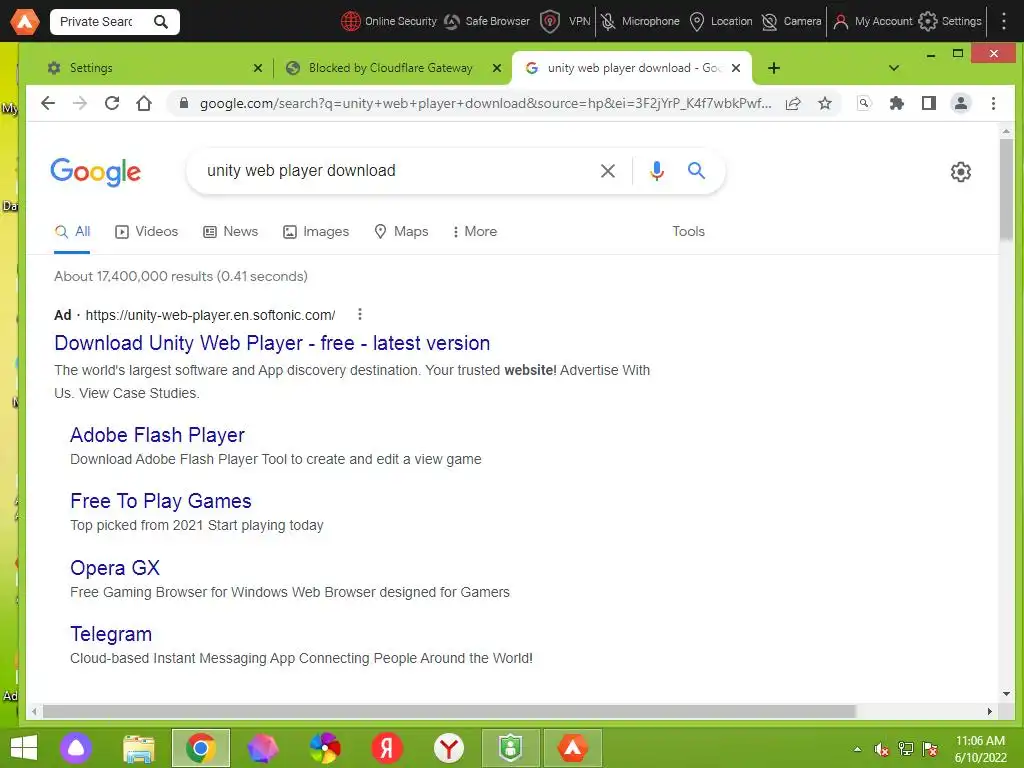This screenshot has height=768, width=1024.
Task: Switch to Maps results
Action: click(401, 231)
